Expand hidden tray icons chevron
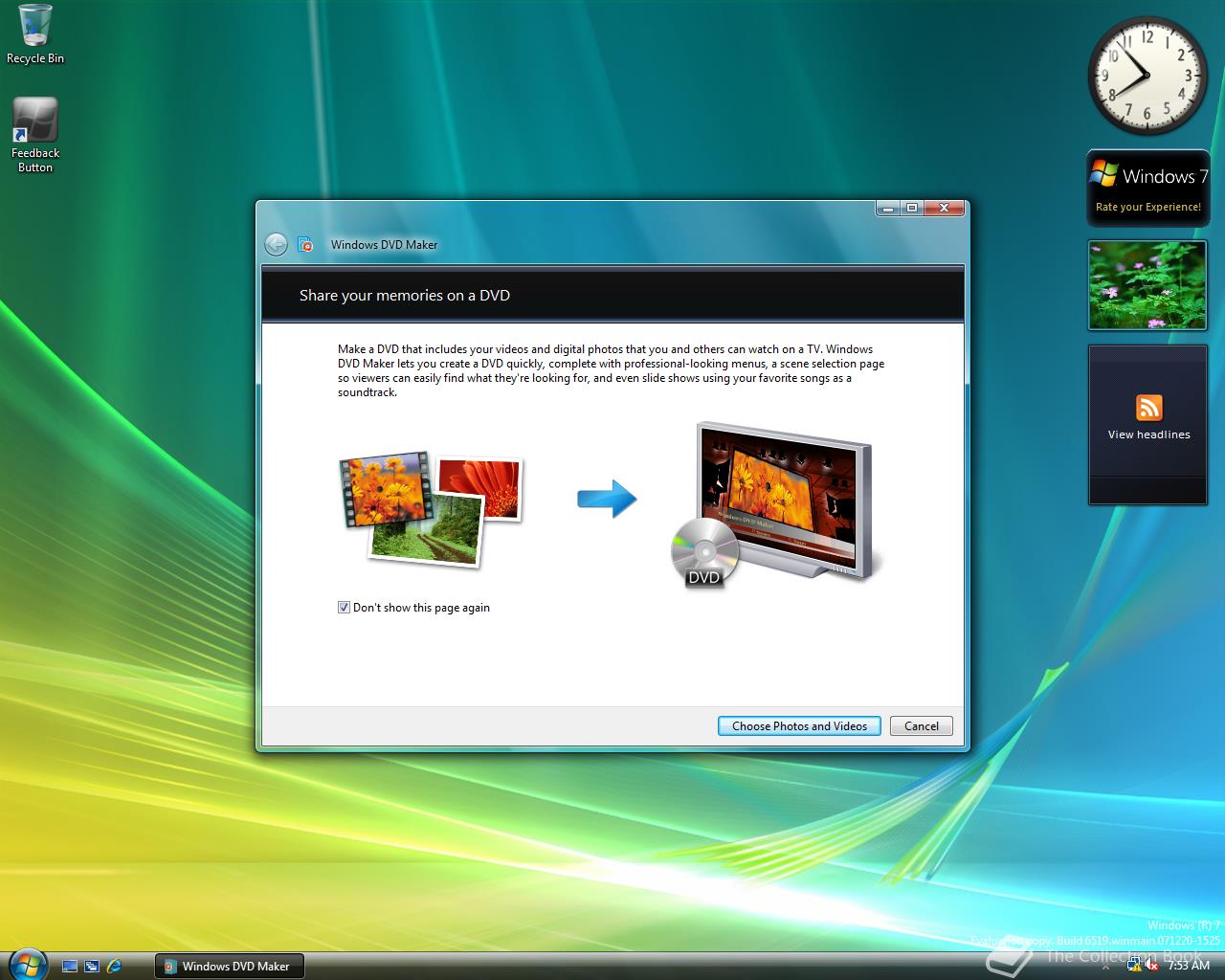The width and height of the screenshot is (1225, 980). (1105, 967)
